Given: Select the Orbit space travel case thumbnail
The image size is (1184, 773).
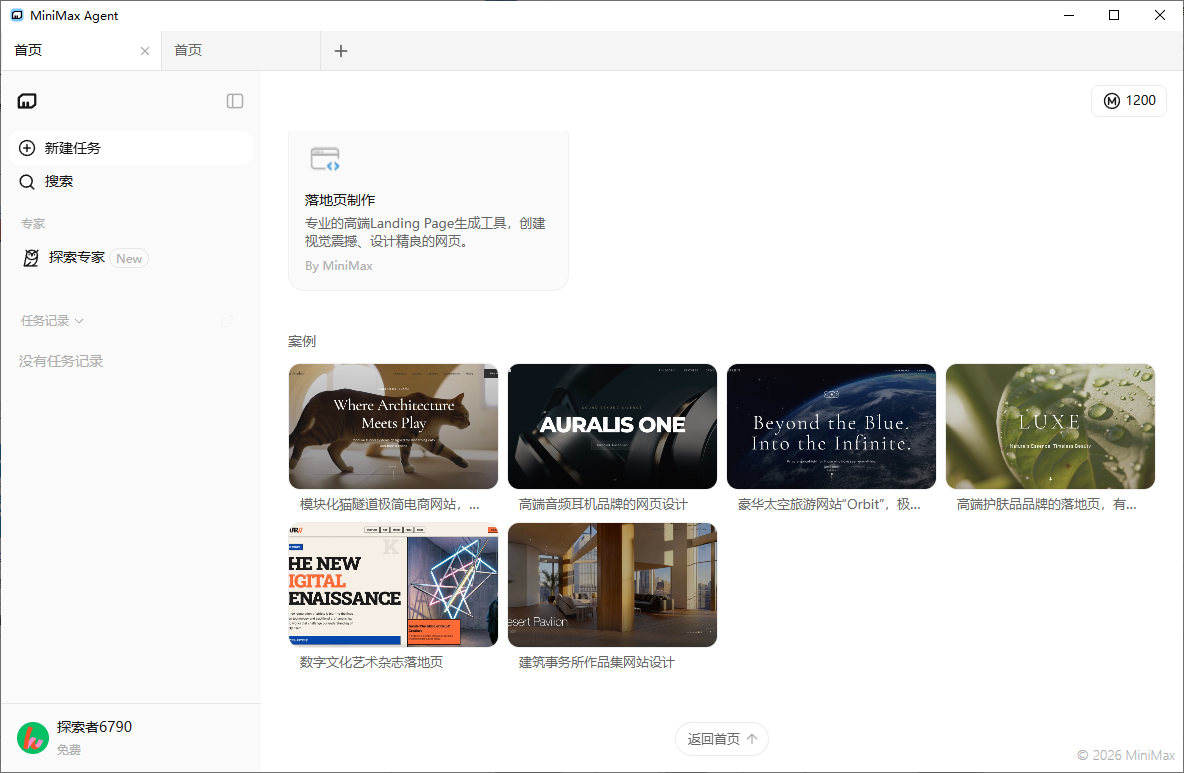Looking at the screenshot, I should tap(831, 426).
